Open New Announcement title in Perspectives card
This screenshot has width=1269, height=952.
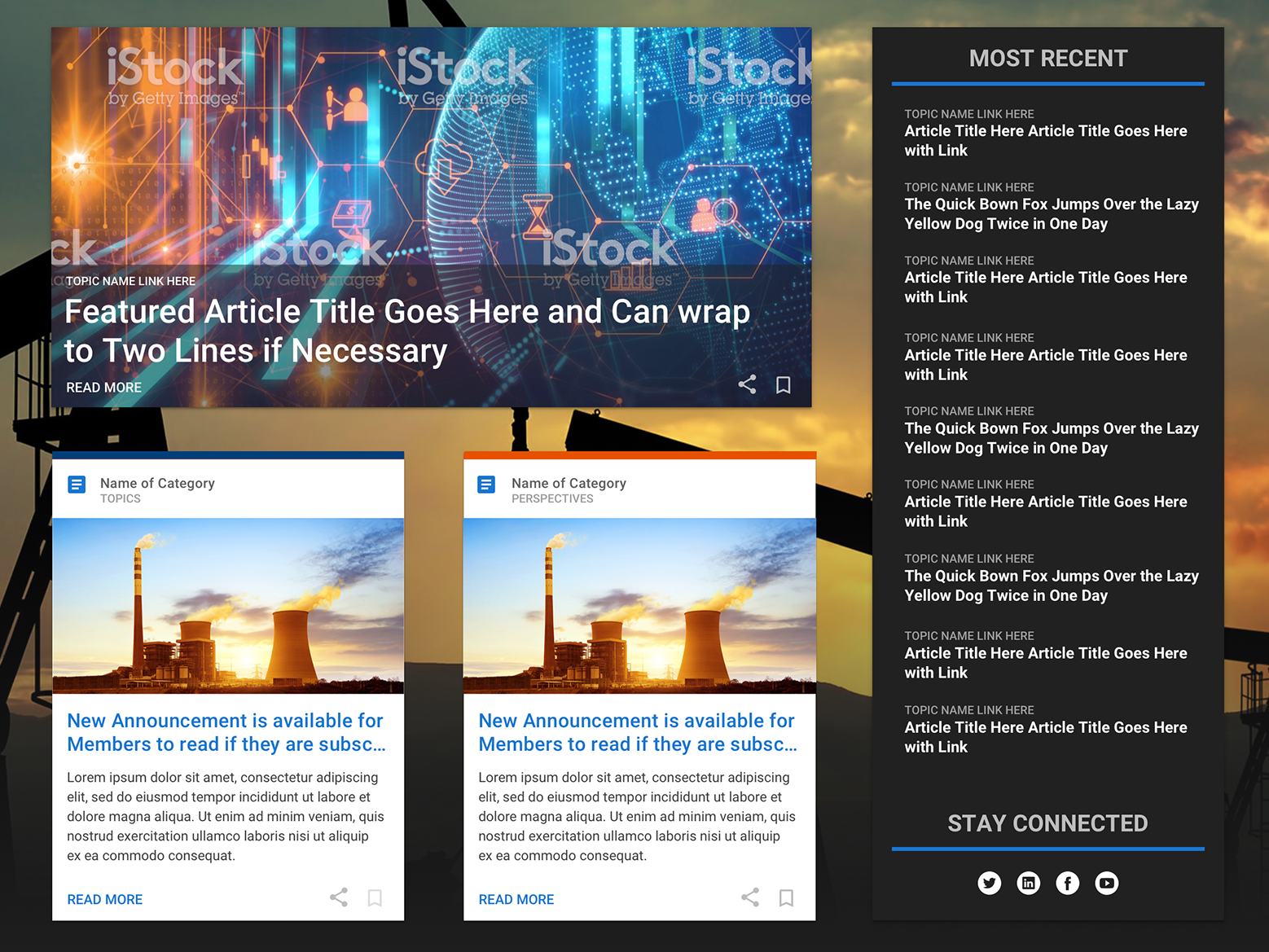pyautogui.click(x=638, y=732)
